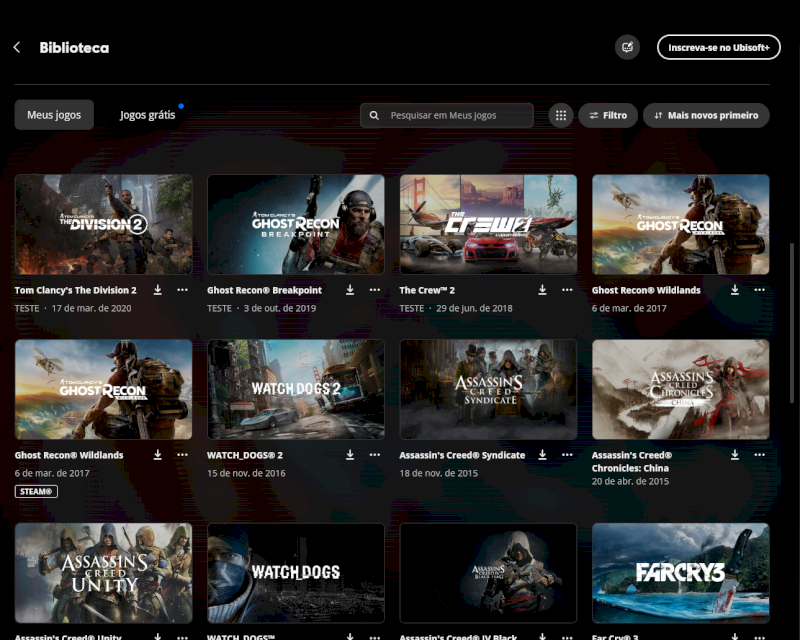This screenshot has width=800, height=640.
Task: Focus the Pesquisar em Meus jogos search field
Action: click(x=446, y=115)
